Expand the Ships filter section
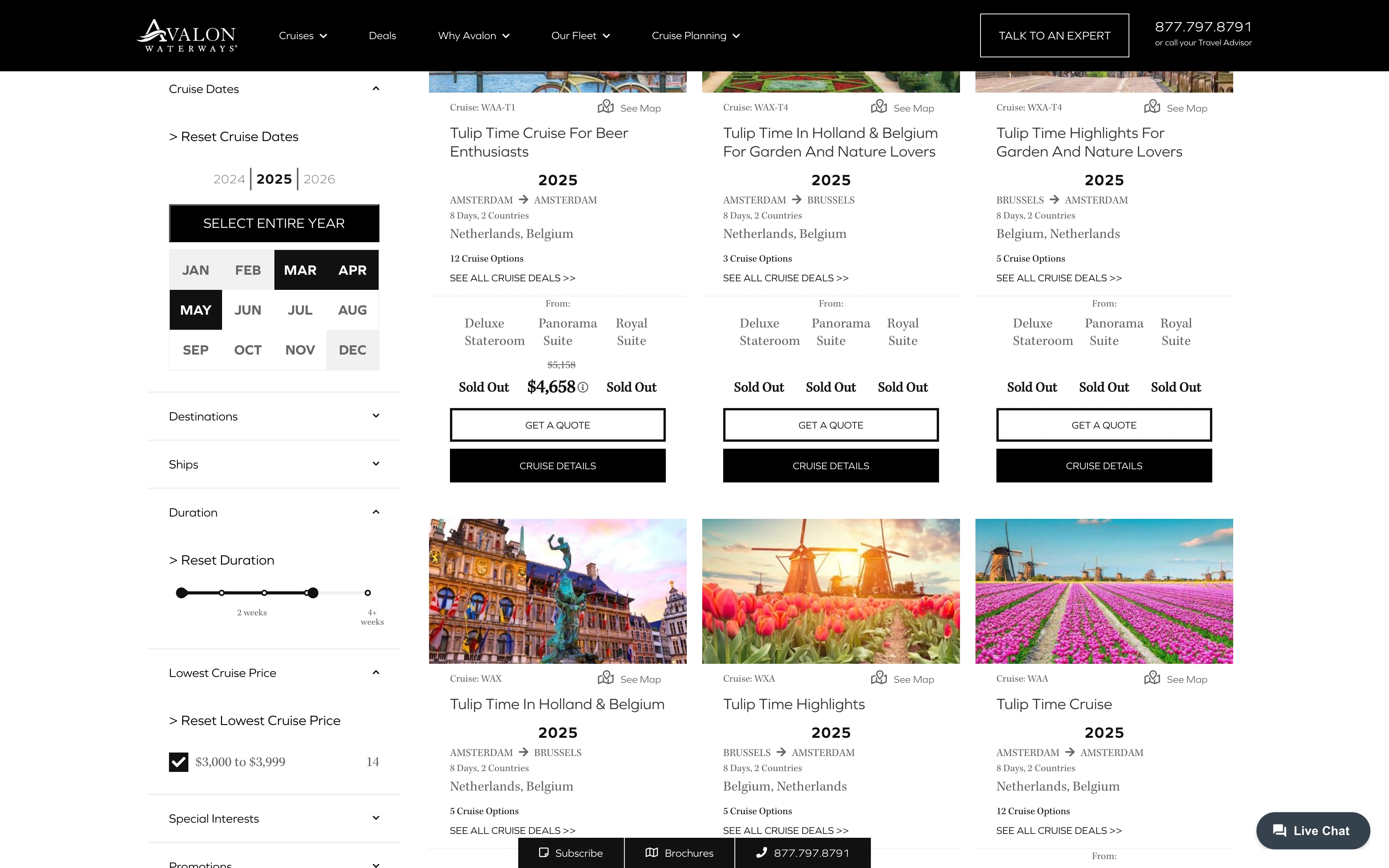1389x868 pixels. tap(275, 464)
